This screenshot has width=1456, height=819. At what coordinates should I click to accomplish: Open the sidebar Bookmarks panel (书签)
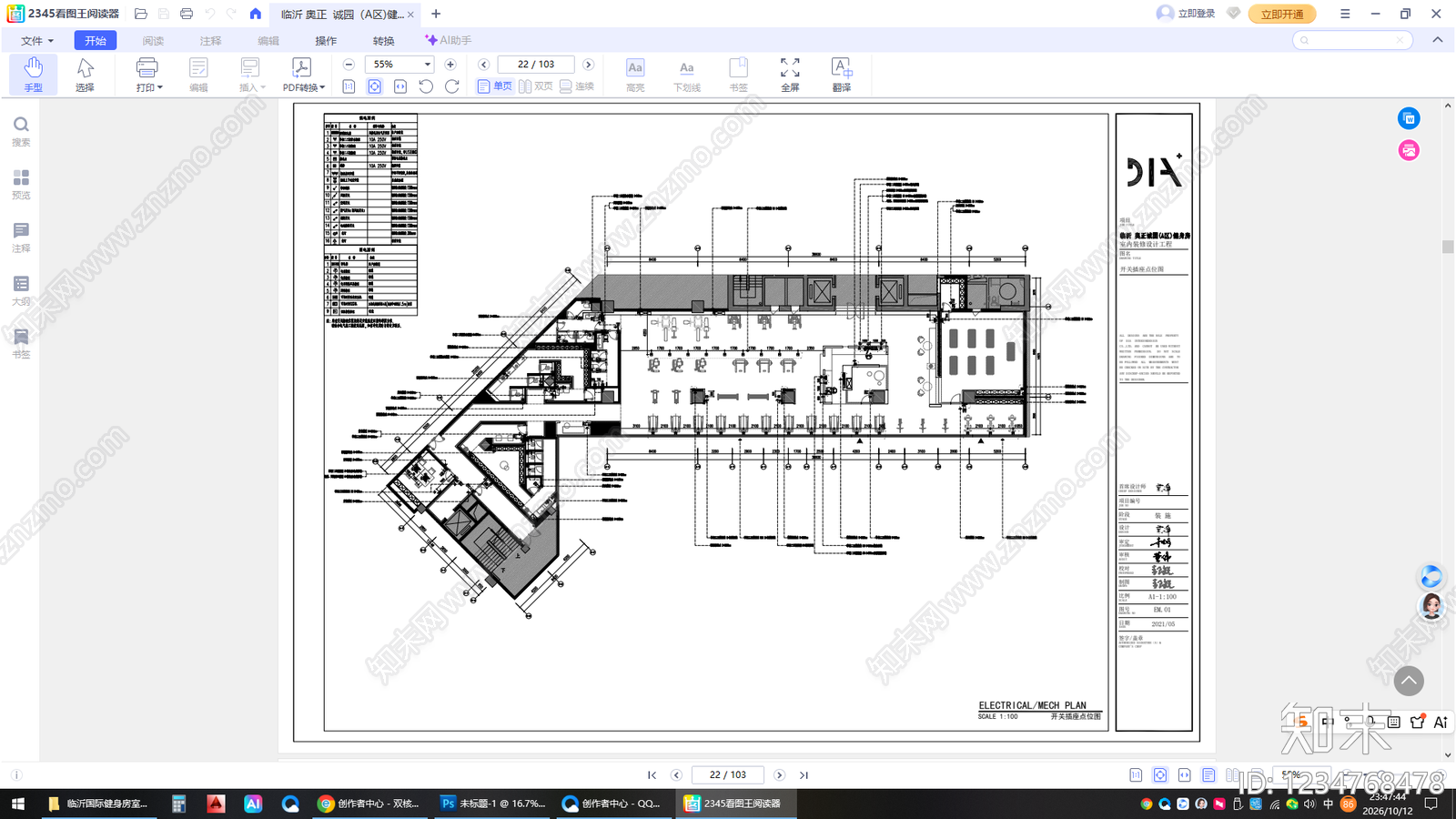[21, 344]
